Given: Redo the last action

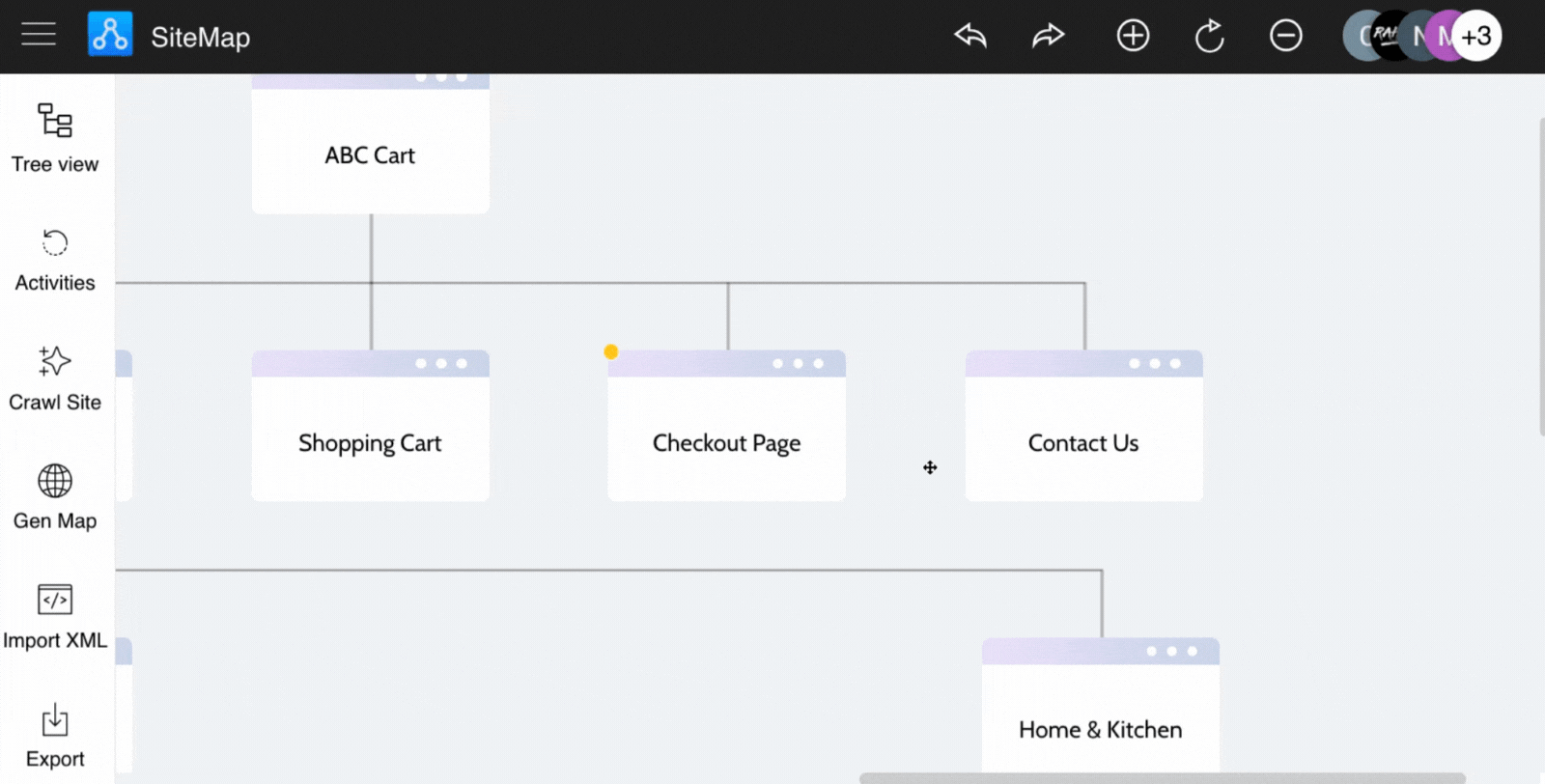Looking at the screenshot, I should click(x=1048, y=37).
